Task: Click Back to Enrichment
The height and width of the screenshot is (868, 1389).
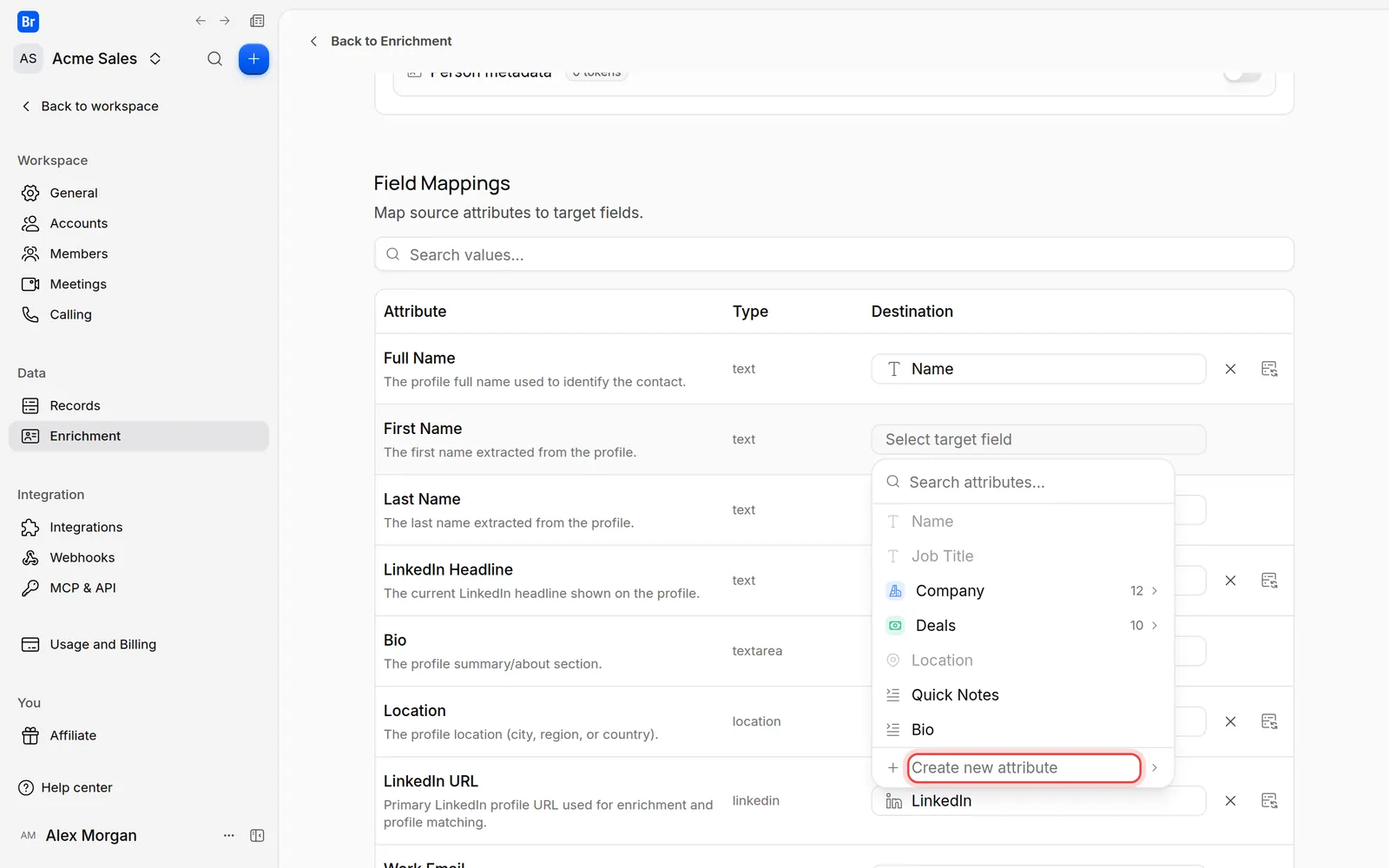Action: point(381,41)
